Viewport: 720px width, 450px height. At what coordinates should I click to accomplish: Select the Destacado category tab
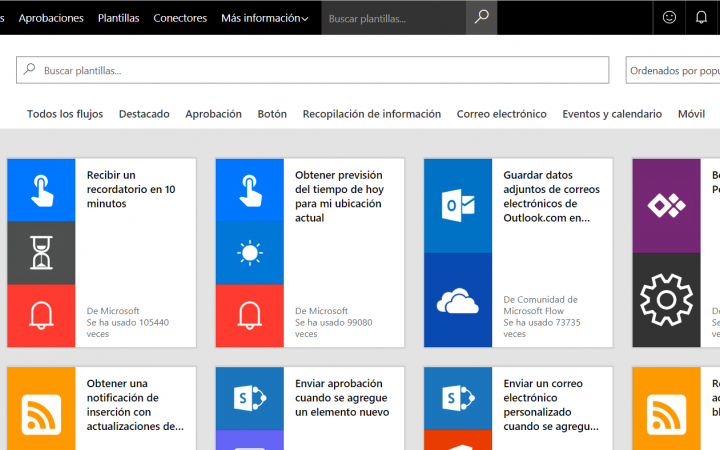coord(144,114)
